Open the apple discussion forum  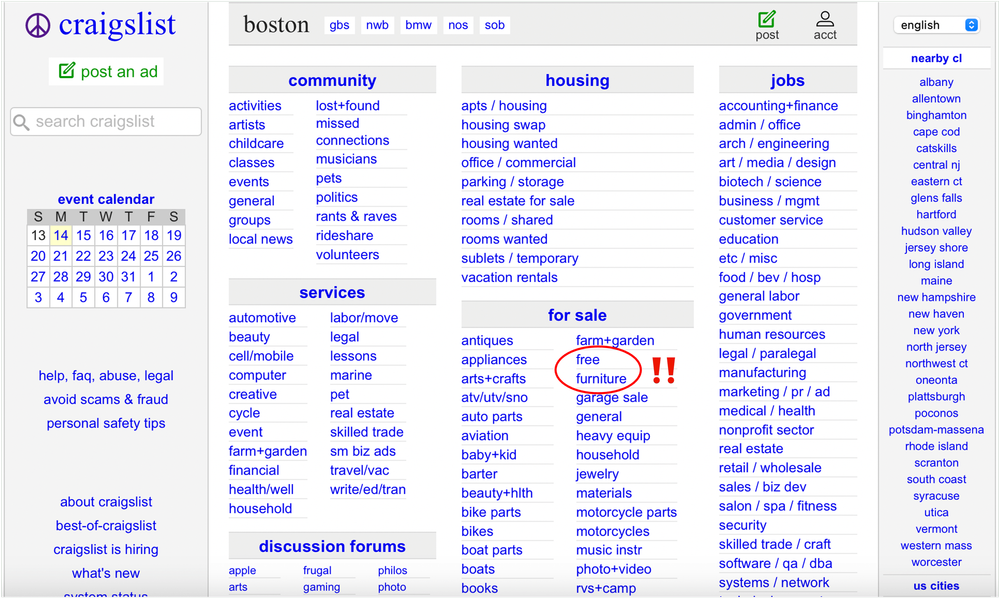[x=242, y=571]
